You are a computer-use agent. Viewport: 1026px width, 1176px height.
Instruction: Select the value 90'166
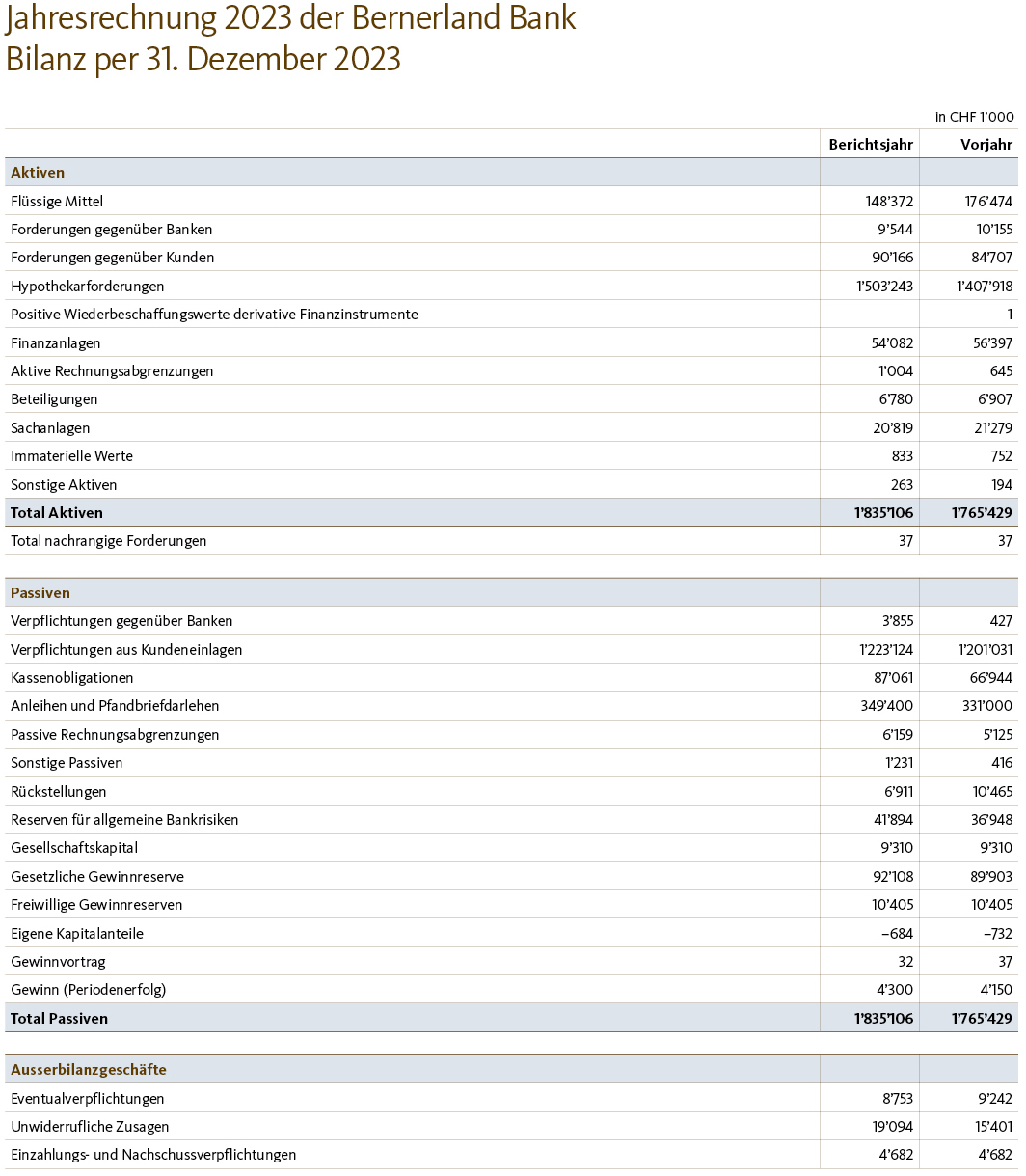892,258
